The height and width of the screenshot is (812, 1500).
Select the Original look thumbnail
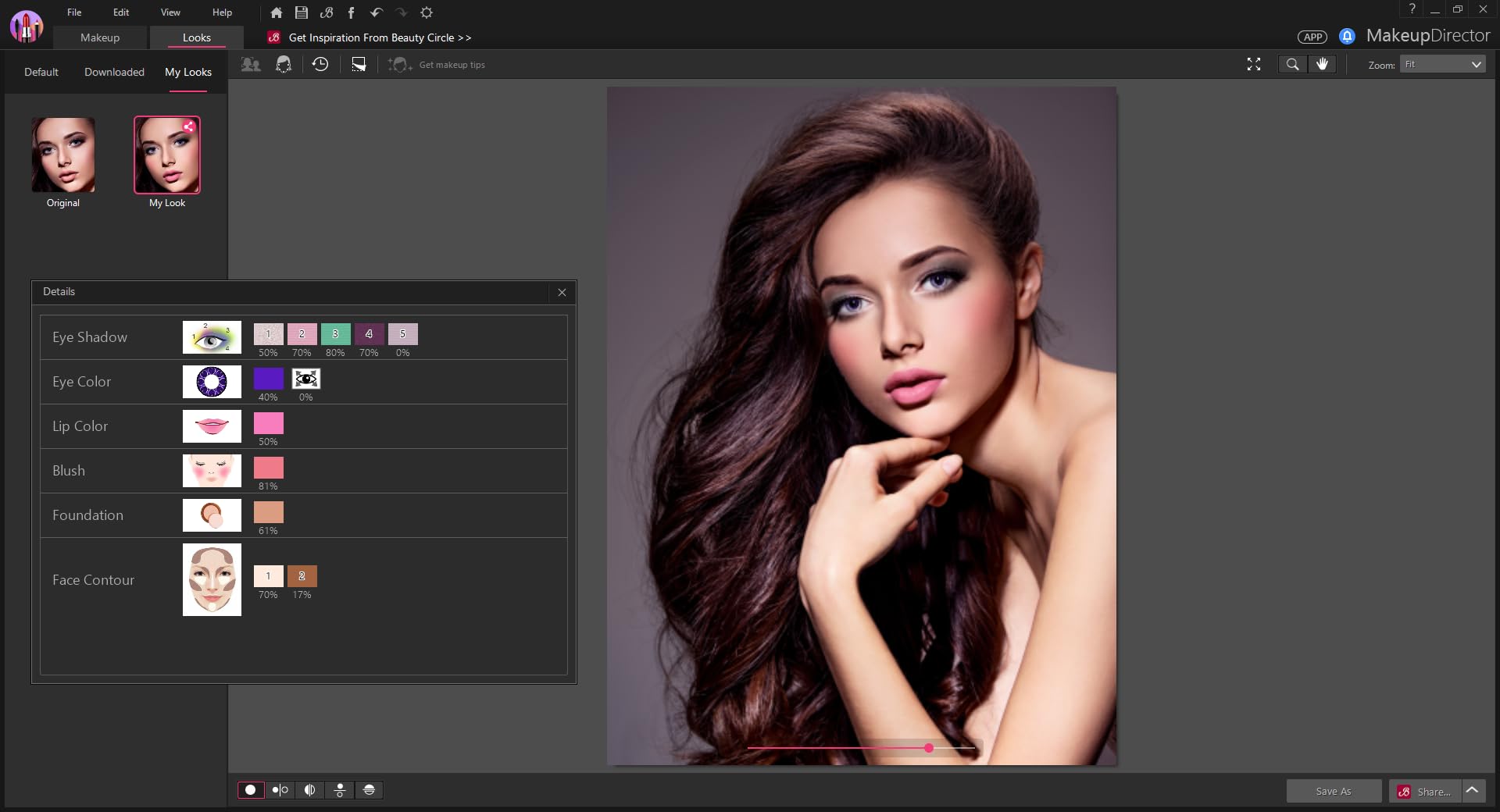tap(63, 155)
